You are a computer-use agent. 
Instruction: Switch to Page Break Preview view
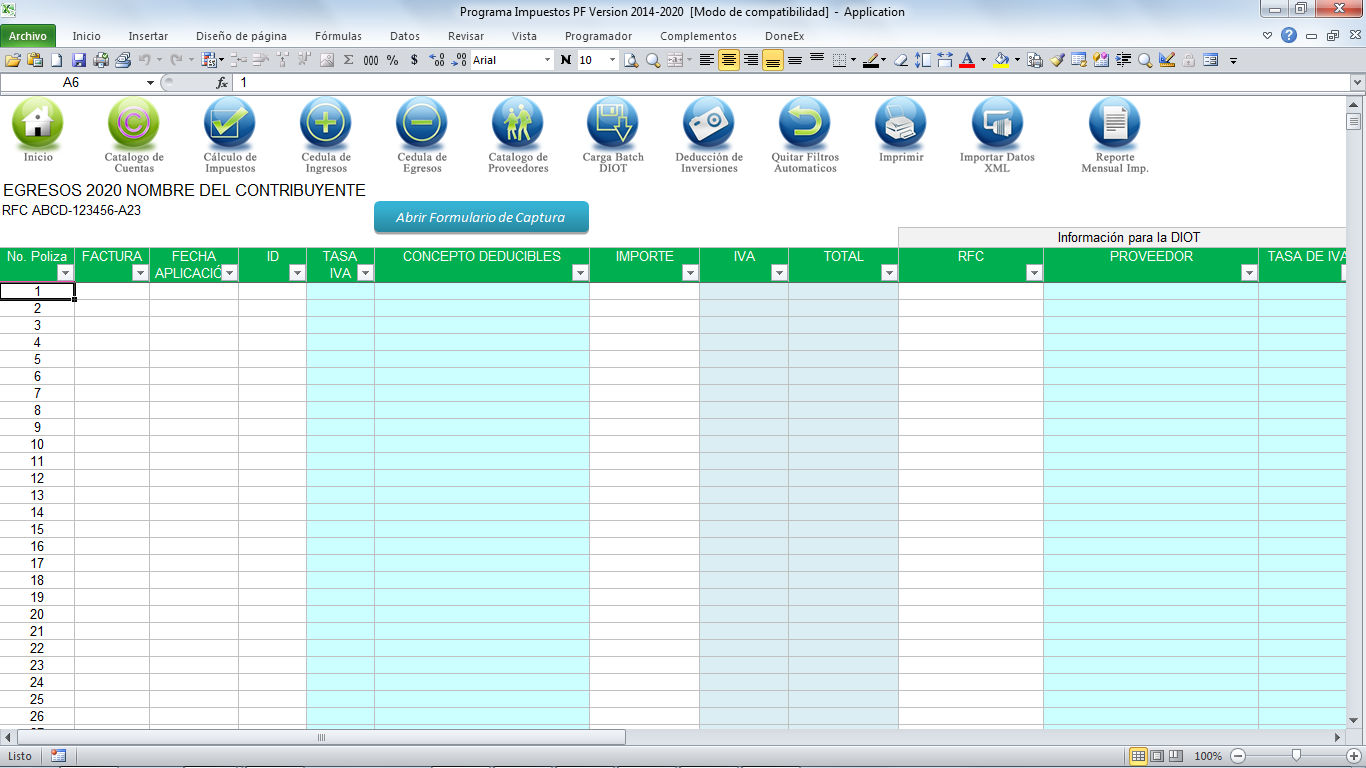pyautogui.click(x=1175, y=756)
